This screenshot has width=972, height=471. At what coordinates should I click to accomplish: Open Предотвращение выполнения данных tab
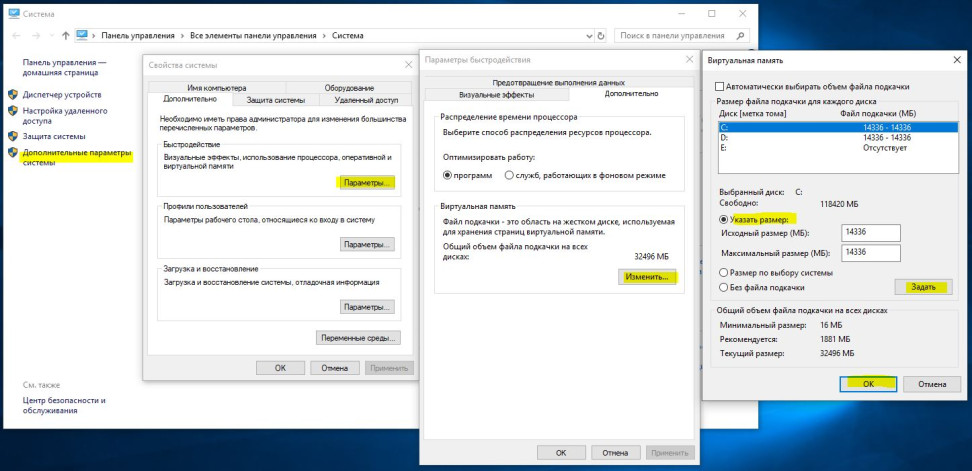pyautogui.click(x=559, y=82)
